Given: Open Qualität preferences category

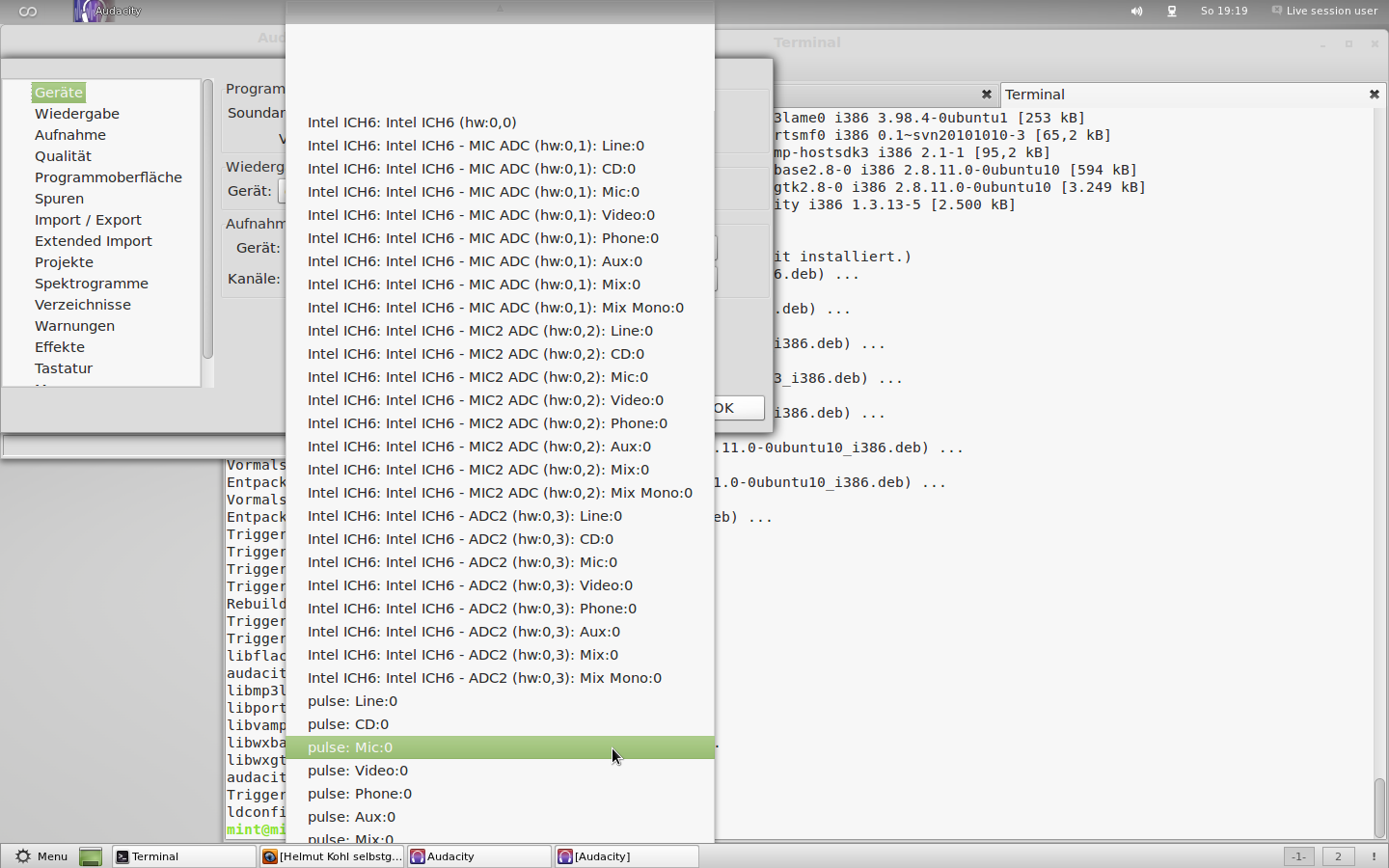Looking at the screenshot, I should tap(63, 156).
